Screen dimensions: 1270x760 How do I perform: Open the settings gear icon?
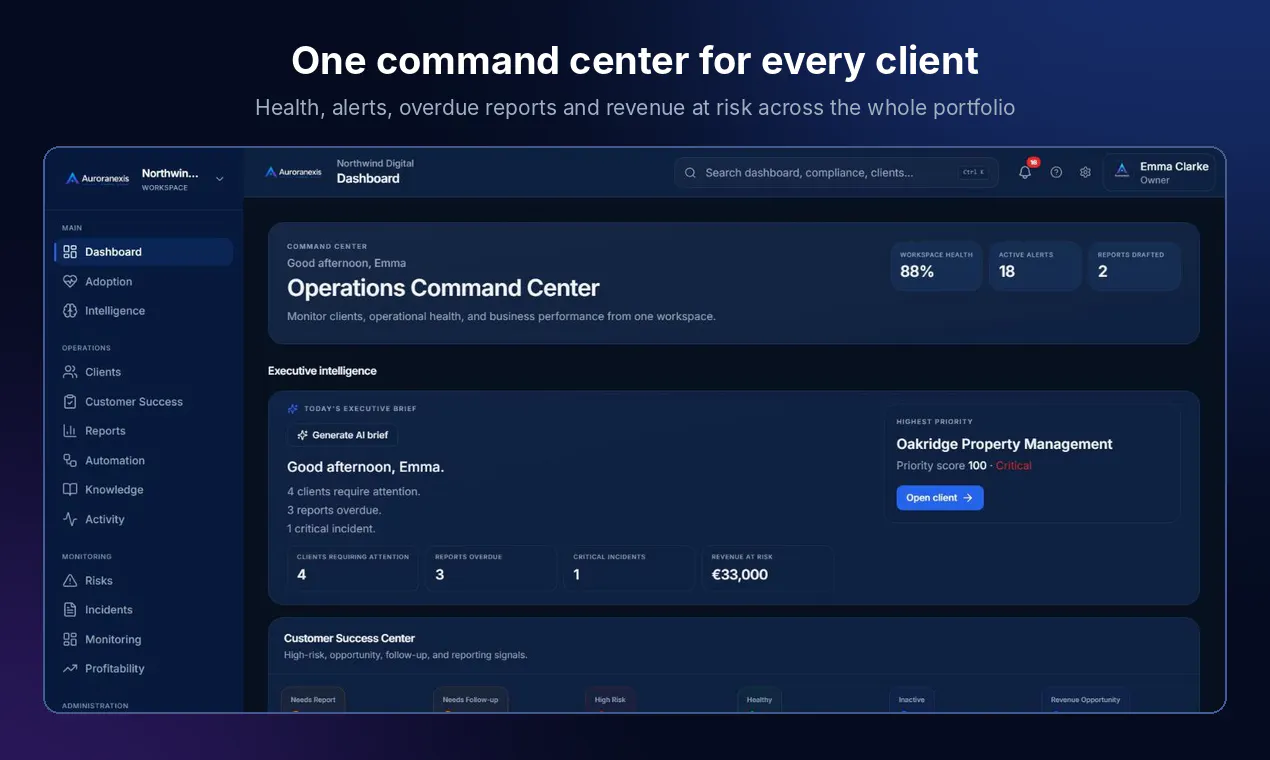tap(1085, 172)
